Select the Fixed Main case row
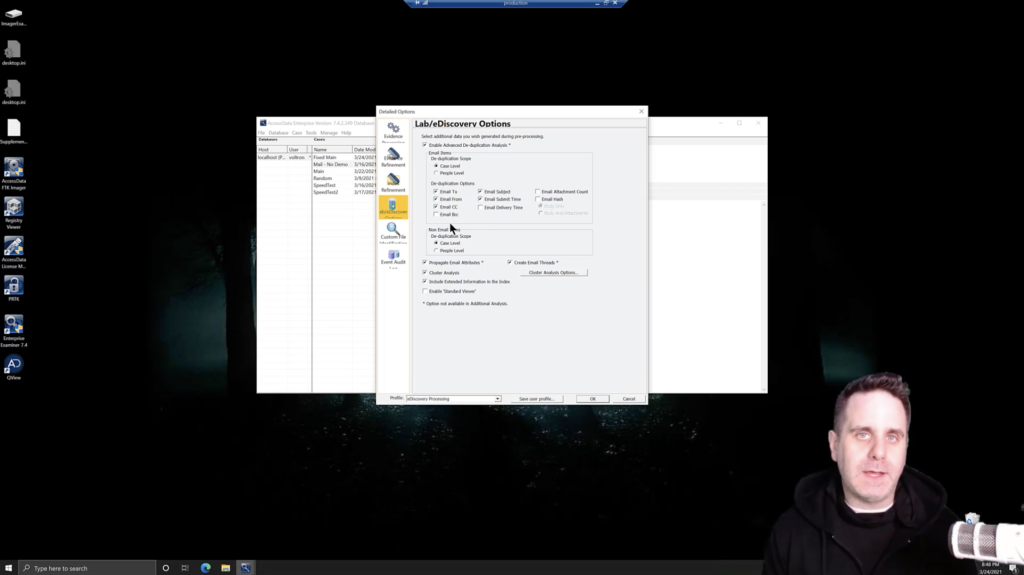The height and width of the screenshot is (575, 1024). tap(344, 157)
